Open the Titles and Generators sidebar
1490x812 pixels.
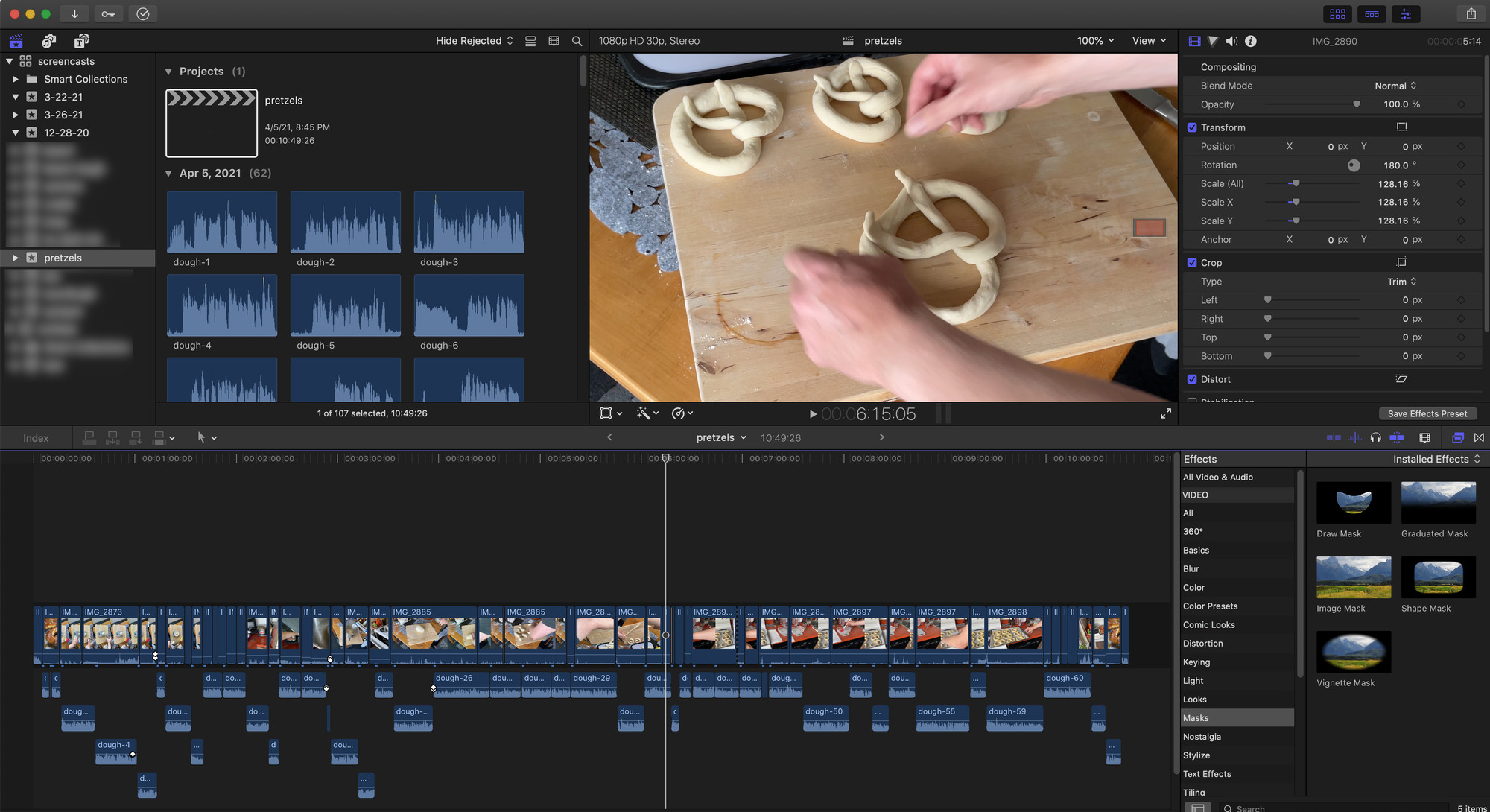click(x=81, y=41)
